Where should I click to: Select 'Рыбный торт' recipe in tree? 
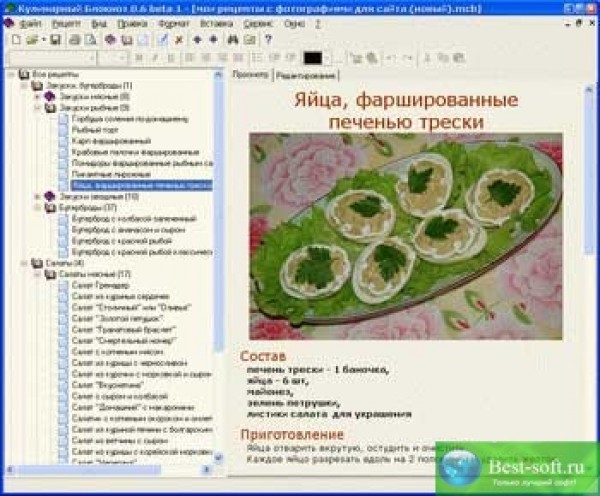[x=95, y=130]
